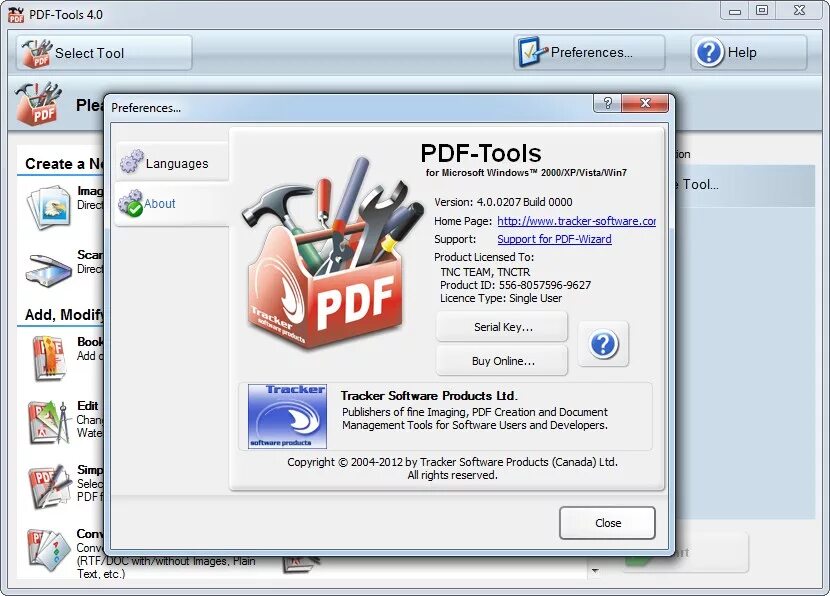Click the Copyright 2004-2012 notice text
Image resolution: width=830 pixels, height=596 pixels.
452,462
